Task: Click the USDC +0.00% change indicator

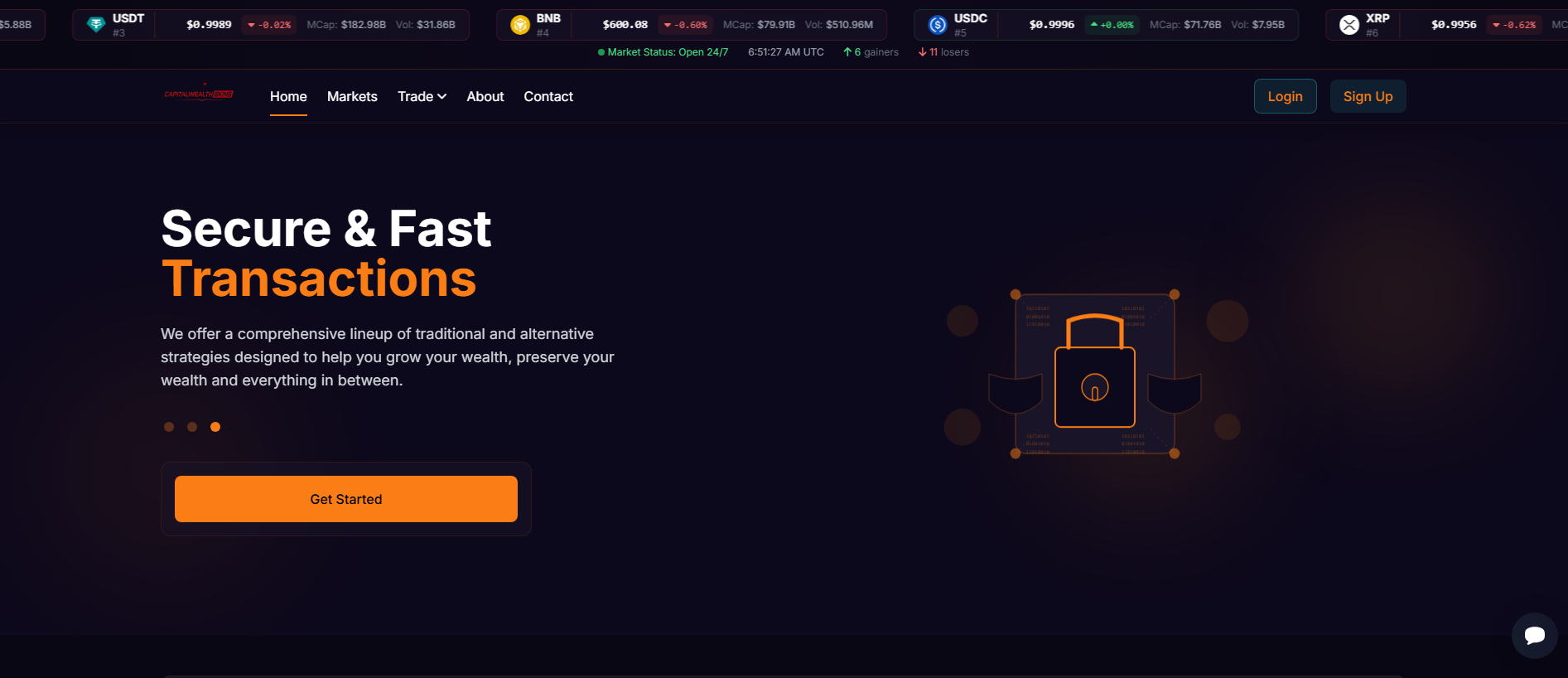Action: (x=1112, y=25)
